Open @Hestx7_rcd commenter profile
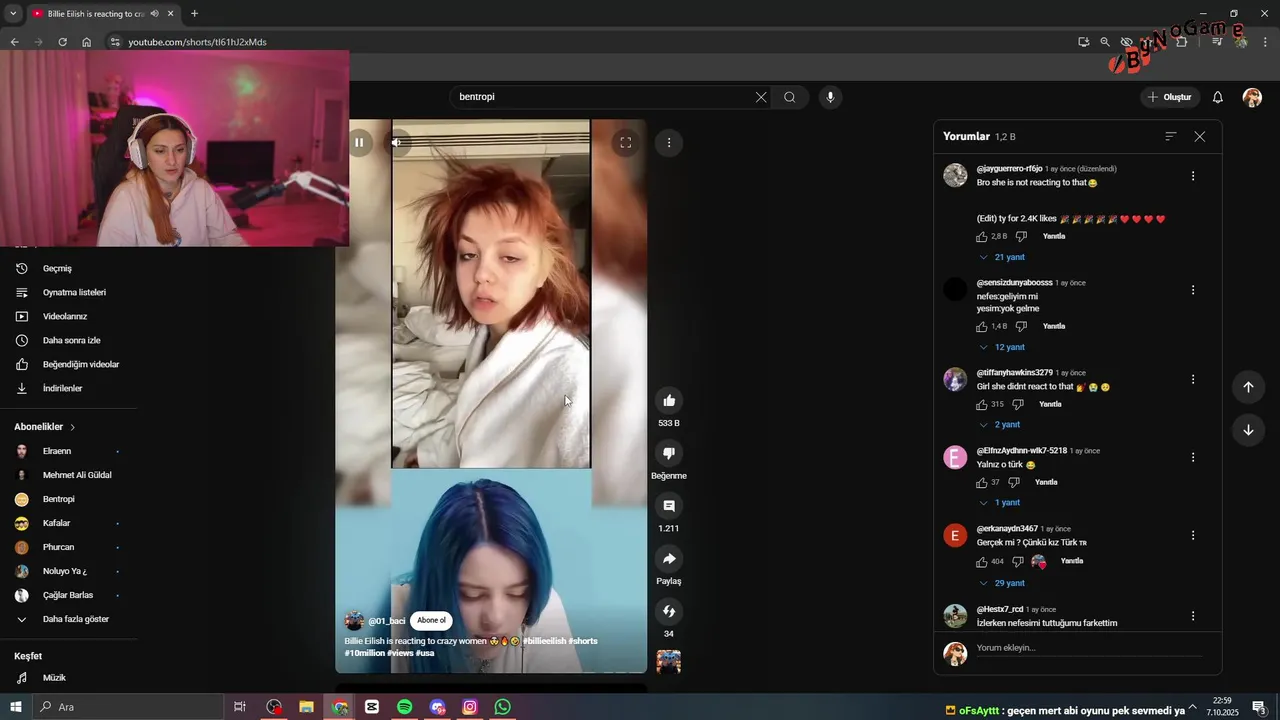Screen dimensions: 1280x720 click(x=1000, y=609)
